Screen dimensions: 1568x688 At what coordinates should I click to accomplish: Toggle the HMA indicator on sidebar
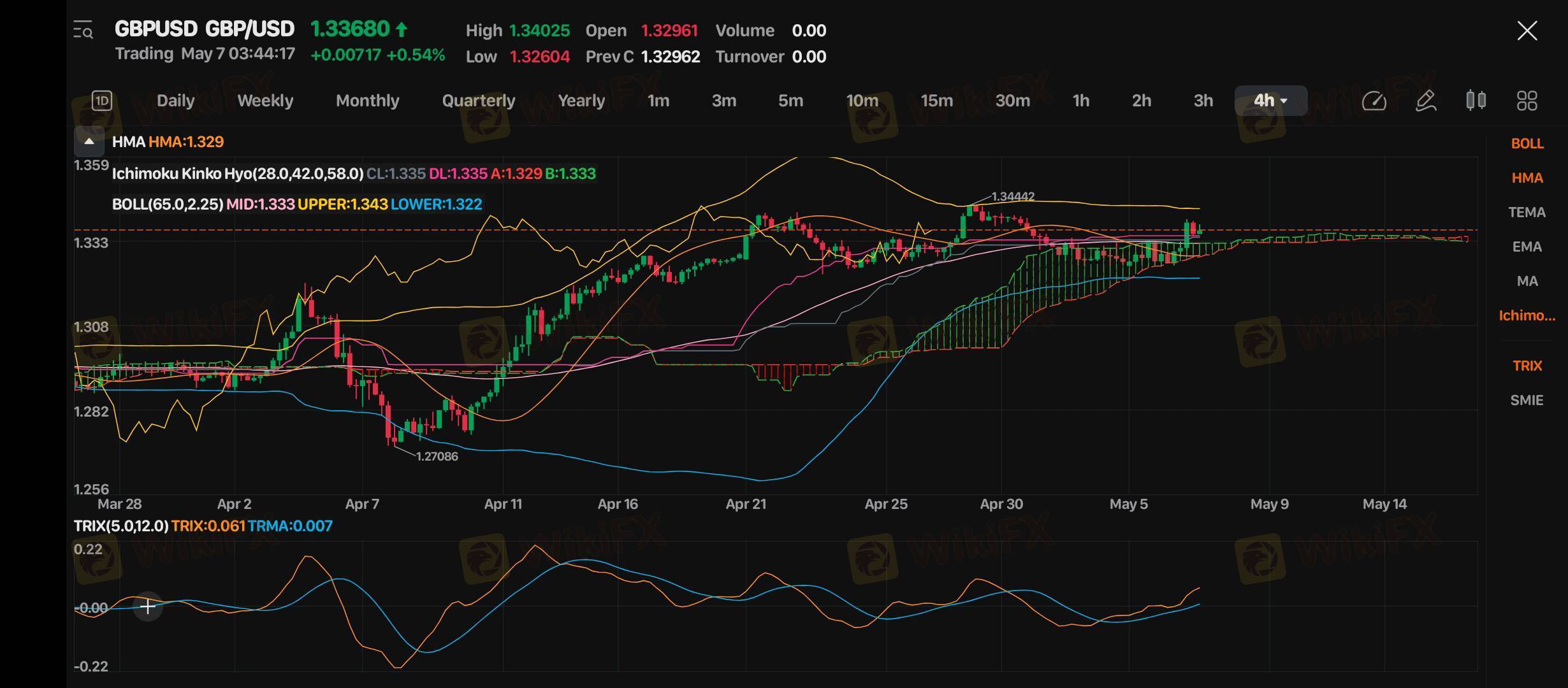click(1527, 178)
